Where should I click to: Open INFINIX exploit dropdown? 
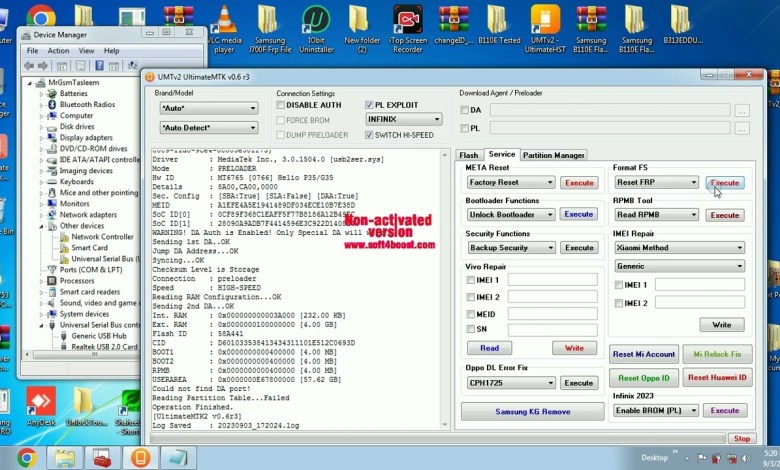click(x=403, y=119)
